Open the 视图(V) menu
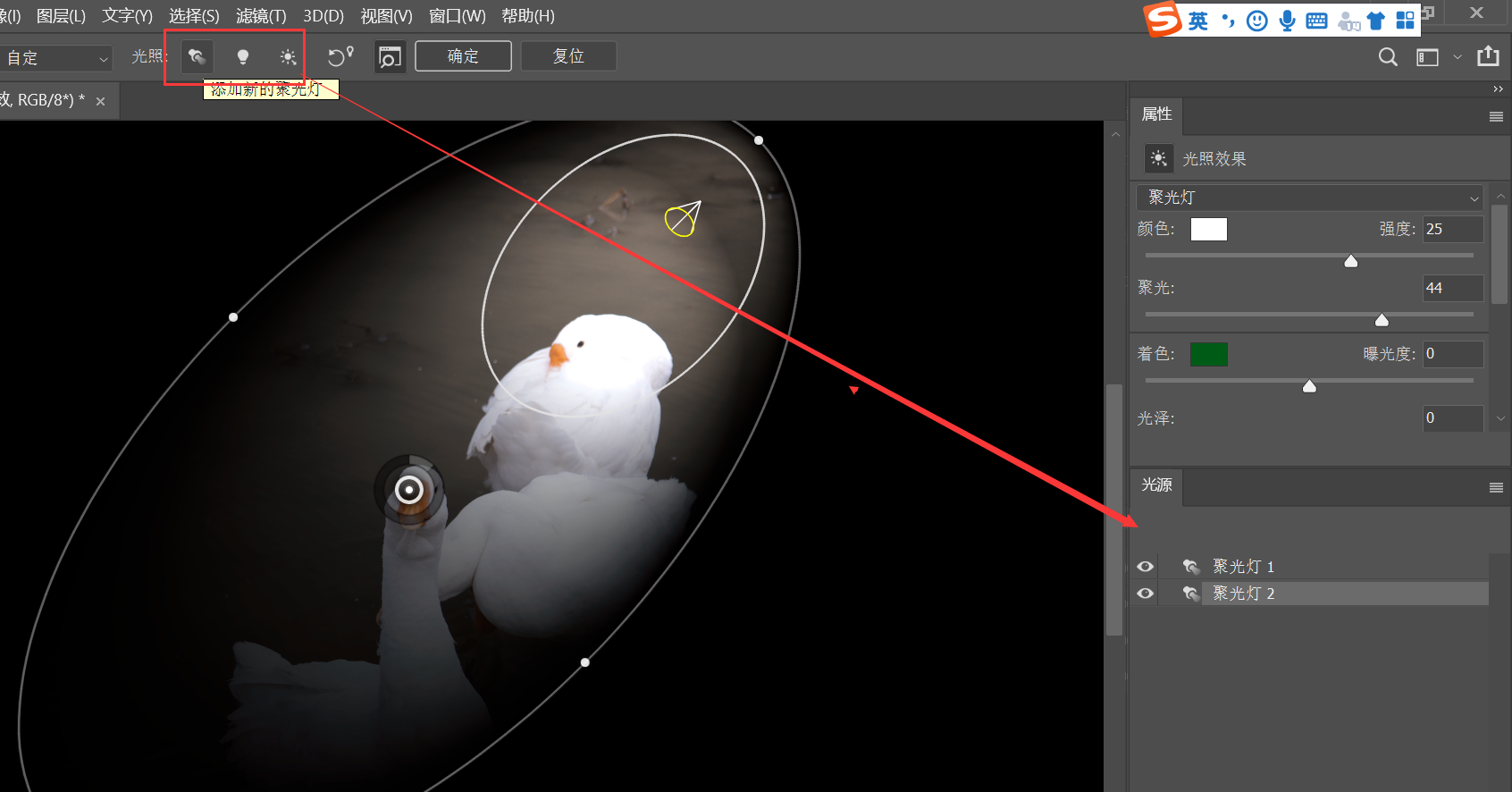This screenshot has height=792, width=1512. [386, 16]
